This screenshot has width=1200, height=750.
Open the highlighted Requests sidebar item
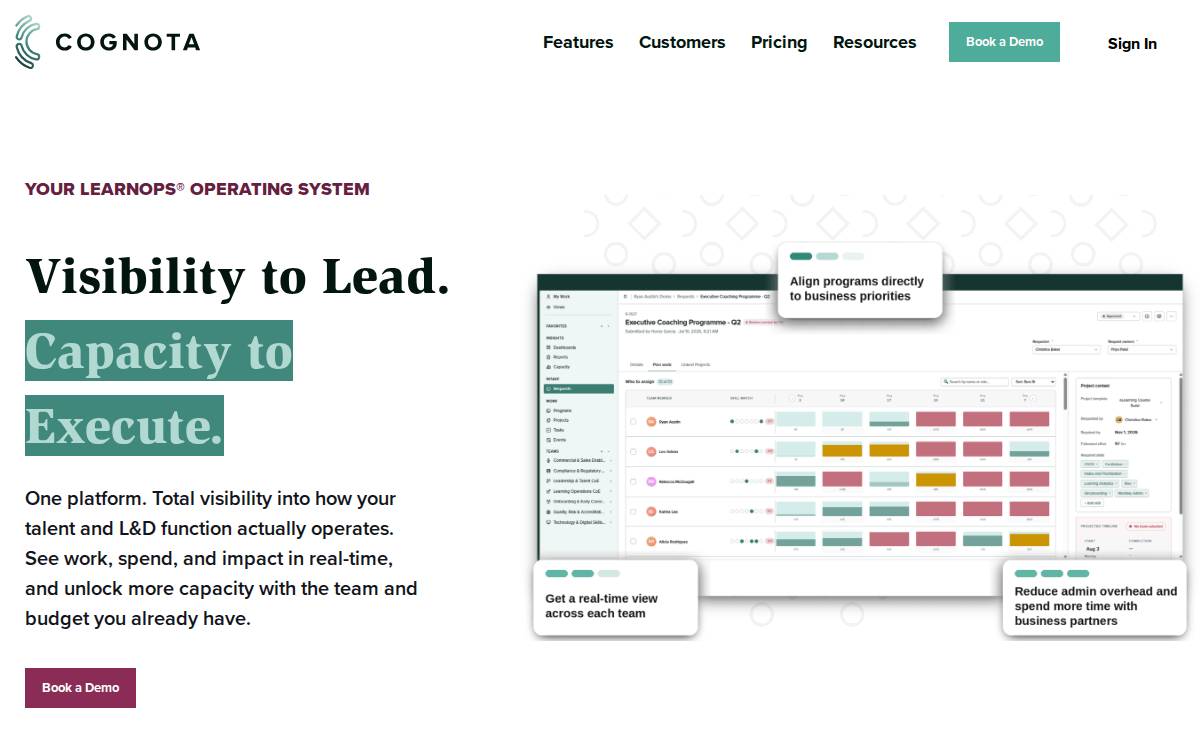coord(579,389)
